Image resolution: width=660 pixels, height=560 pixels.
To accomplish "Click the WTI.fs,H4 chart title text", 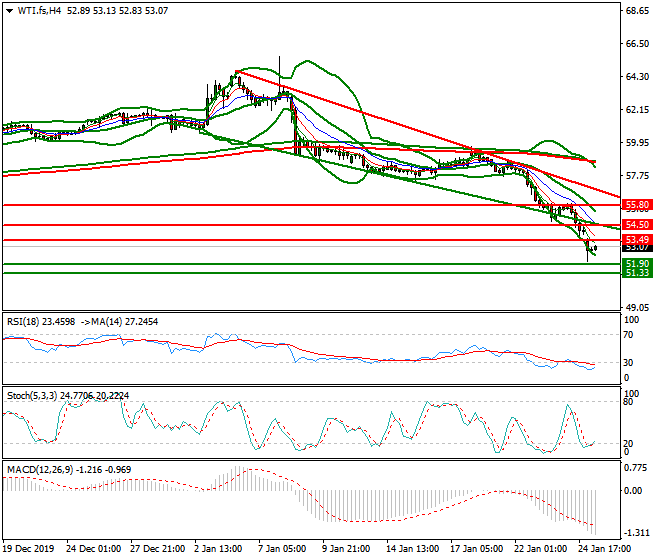I will point(39,11).
